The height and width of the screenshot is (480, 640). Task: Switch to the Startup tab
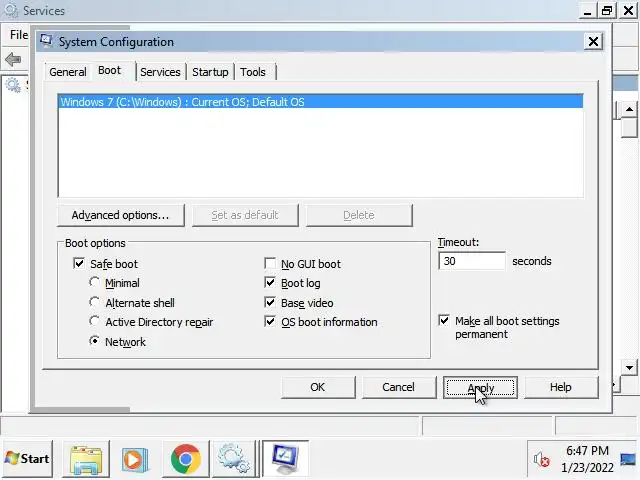pyautogui.click(x=210, y=72)
